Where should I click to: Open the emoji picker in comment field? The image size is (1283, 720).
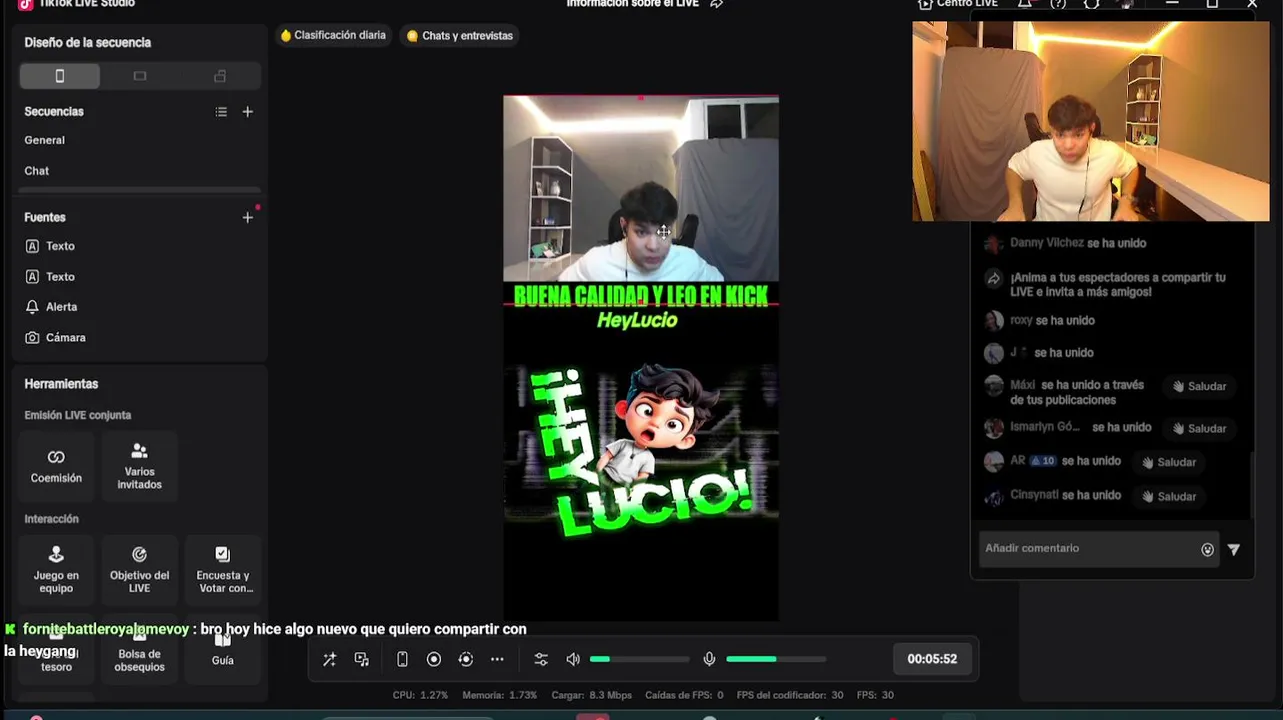tap(1207, 549)
